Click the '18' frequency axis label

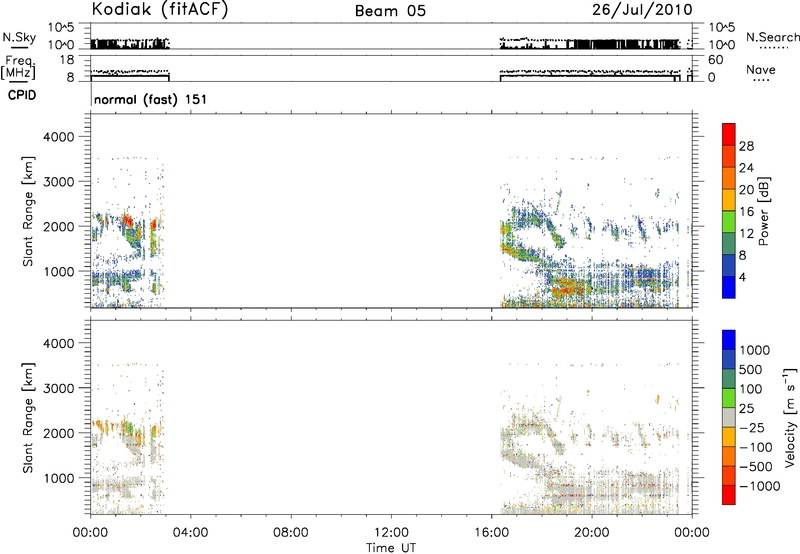67,60
